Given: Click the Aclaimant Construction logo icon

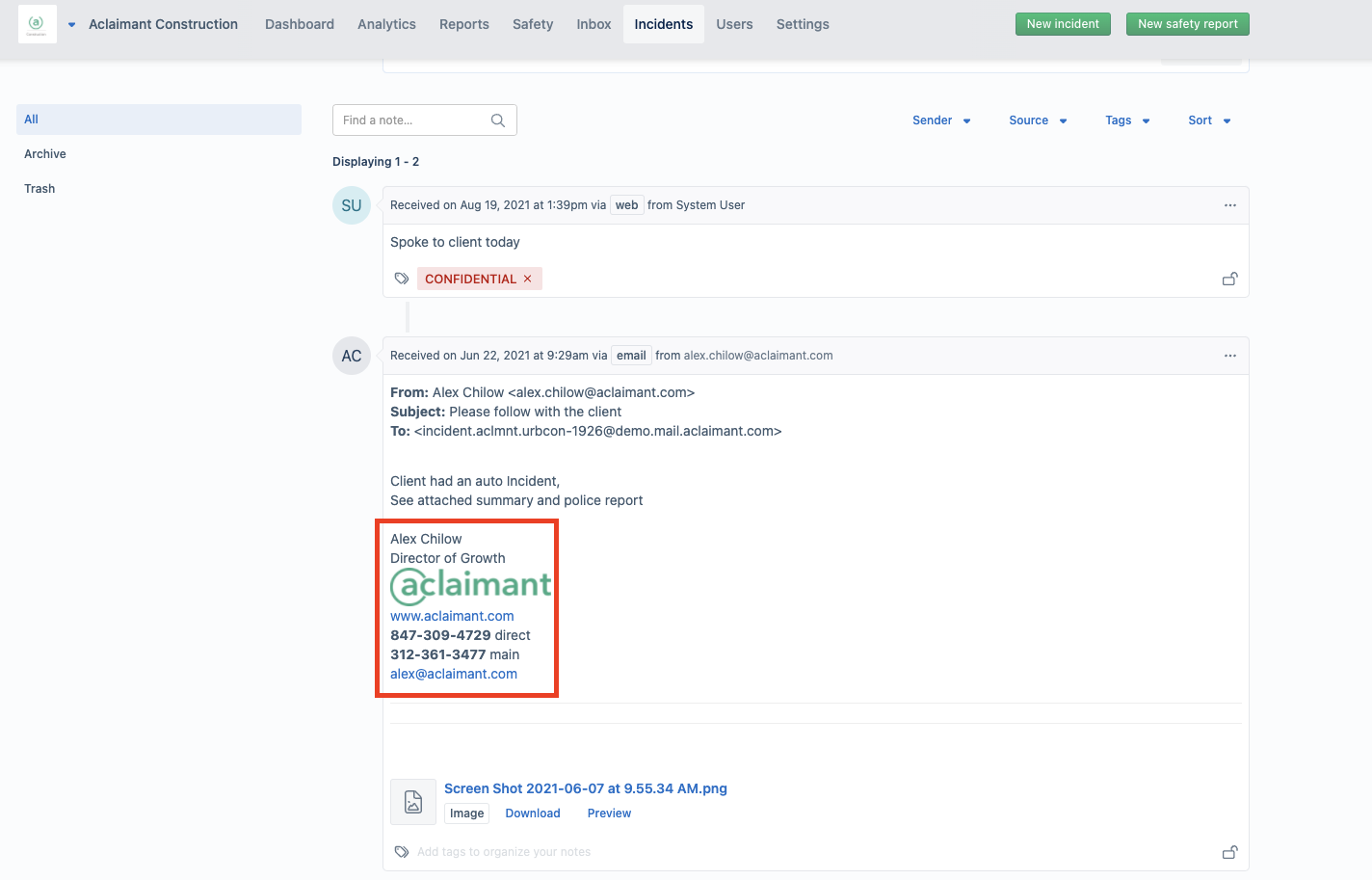Looking at the screenshot, I should 37,24.
